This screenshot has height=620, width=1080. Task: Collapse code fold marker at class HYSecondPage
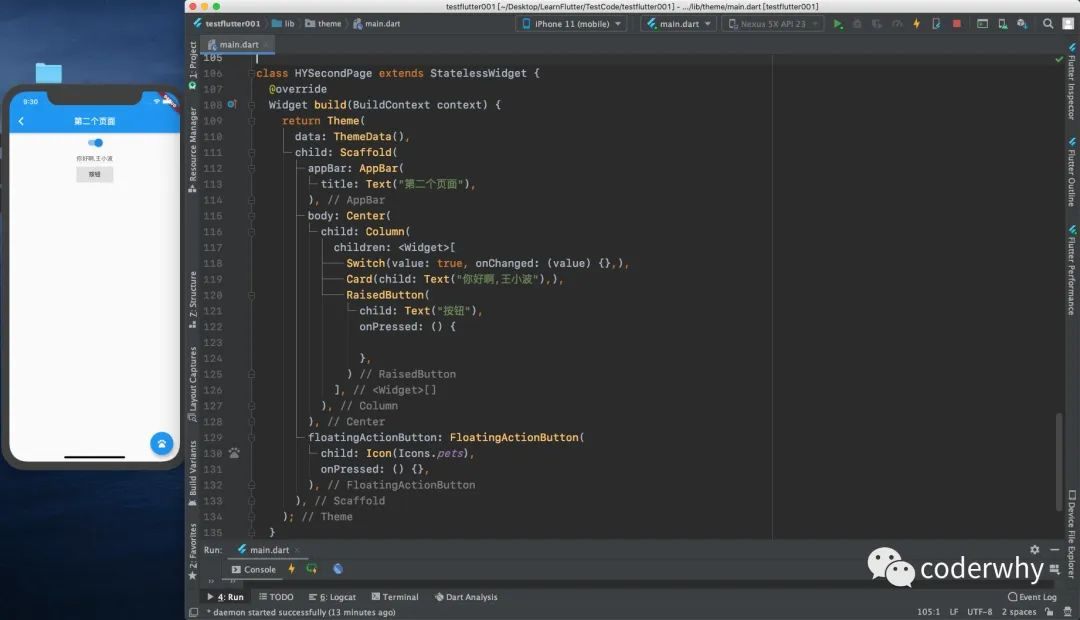[252, 73]
